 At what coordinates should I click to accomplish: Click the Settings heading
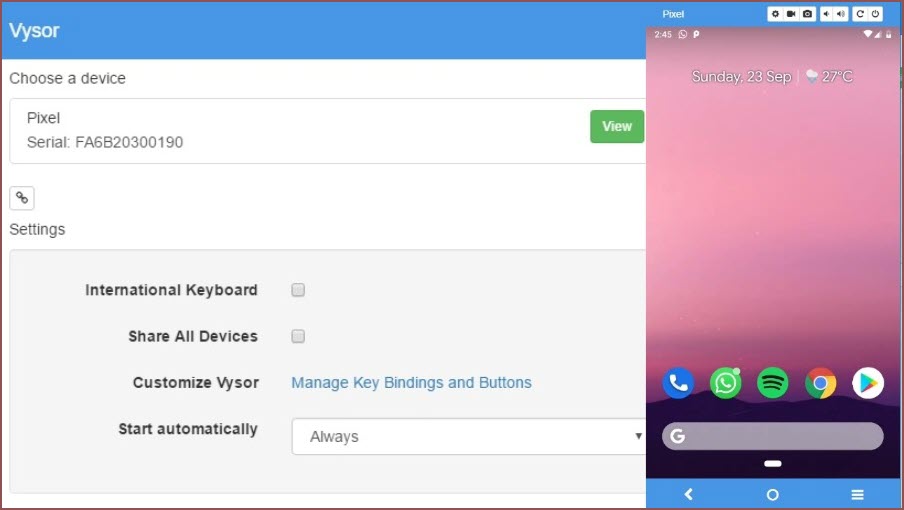[37, 229]
